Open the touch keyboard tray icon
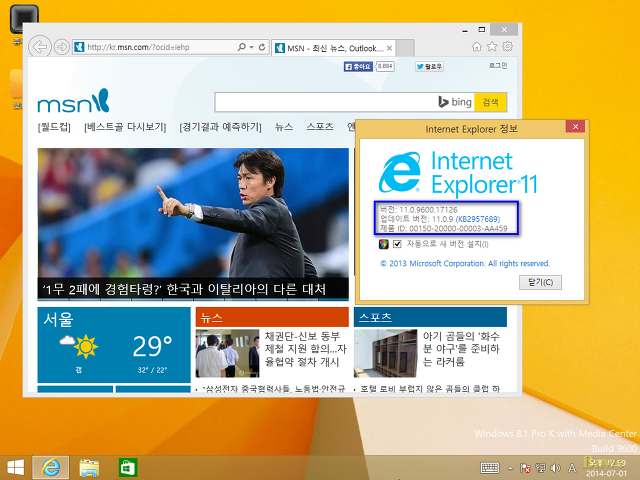Viewport: 640px width, 480px height. click(x=490, y=468)
